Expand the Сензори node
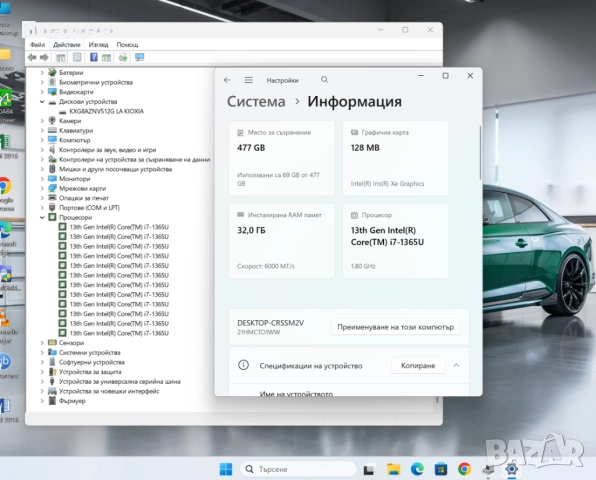Image resolution: width=596 pixels, height=480 pixels. (42, 343)
